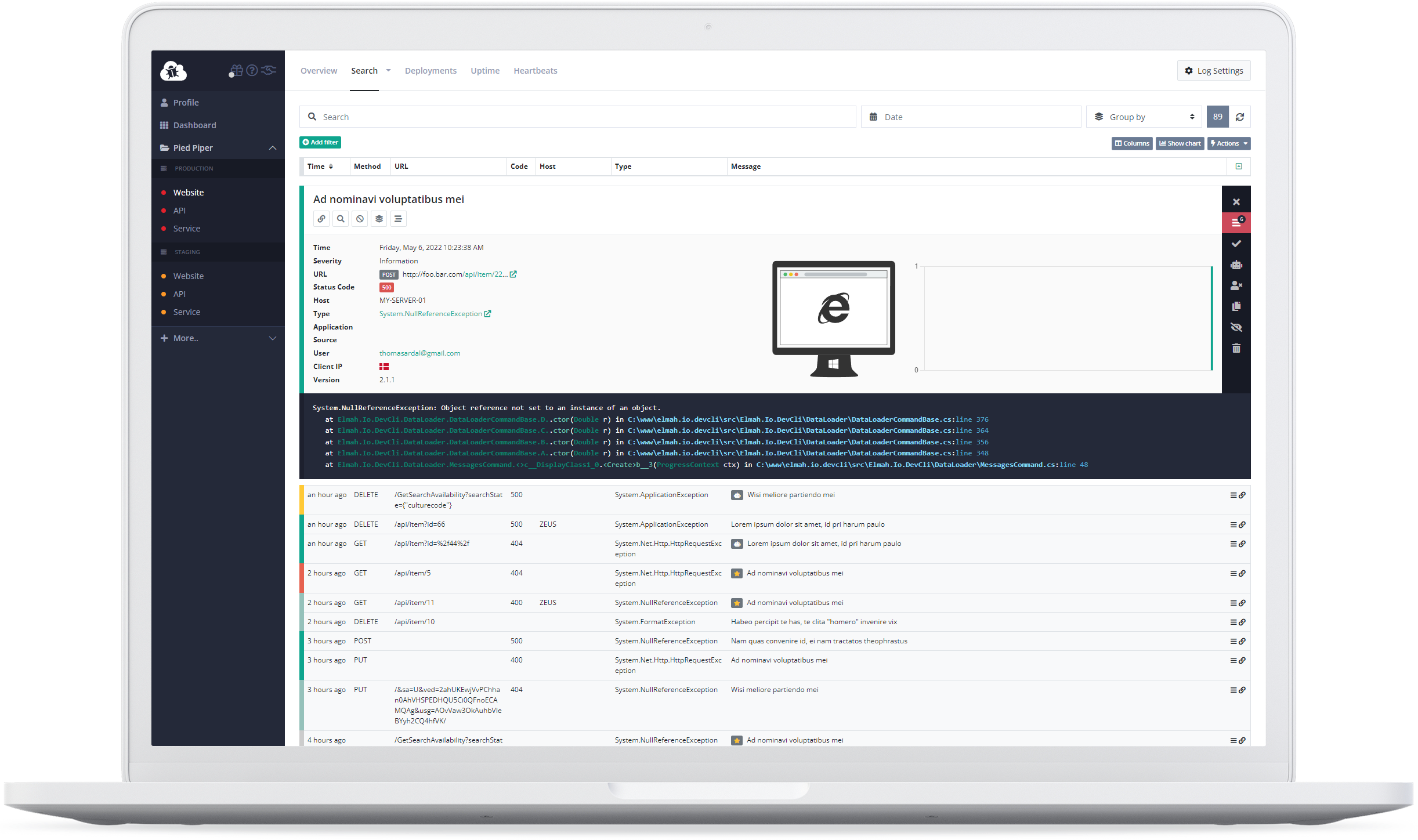Open the Actions dropdown menu
The image size is (1418, 840).
tap(1228, 143)
